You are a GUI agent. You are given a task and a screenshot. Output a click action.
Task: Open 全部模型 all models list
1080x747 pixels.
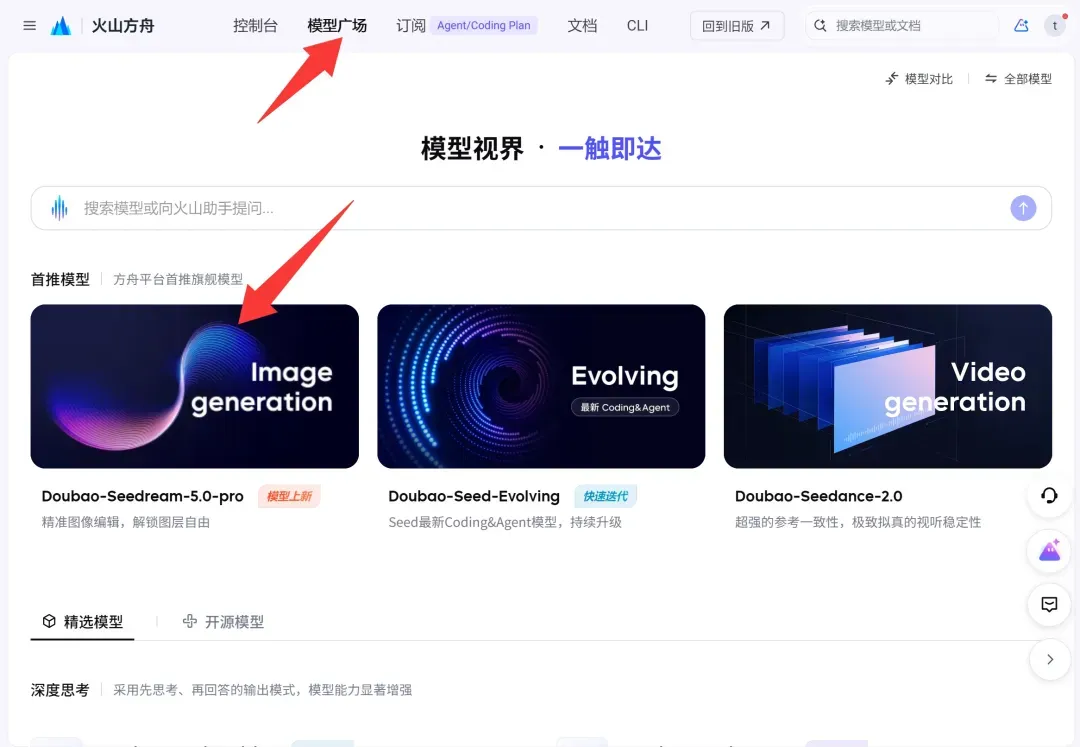[1018, 79]
